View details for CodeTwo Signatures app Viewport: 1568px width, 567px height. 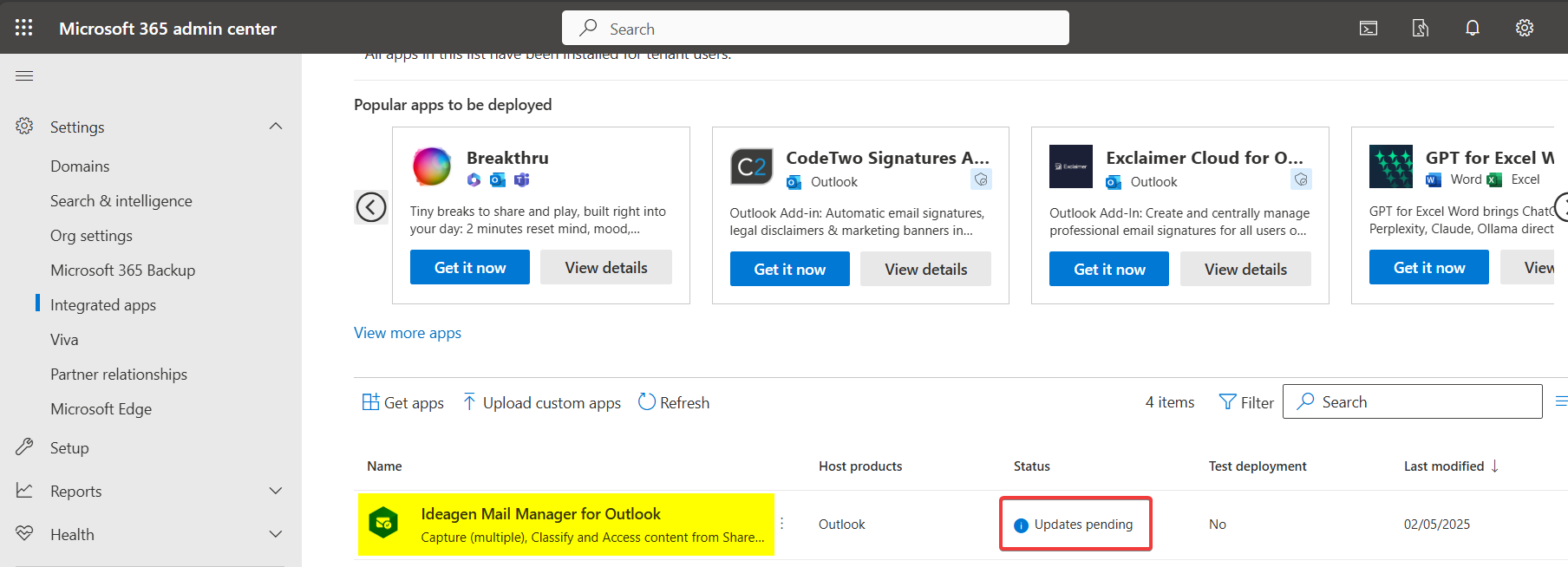coord(925,270)
